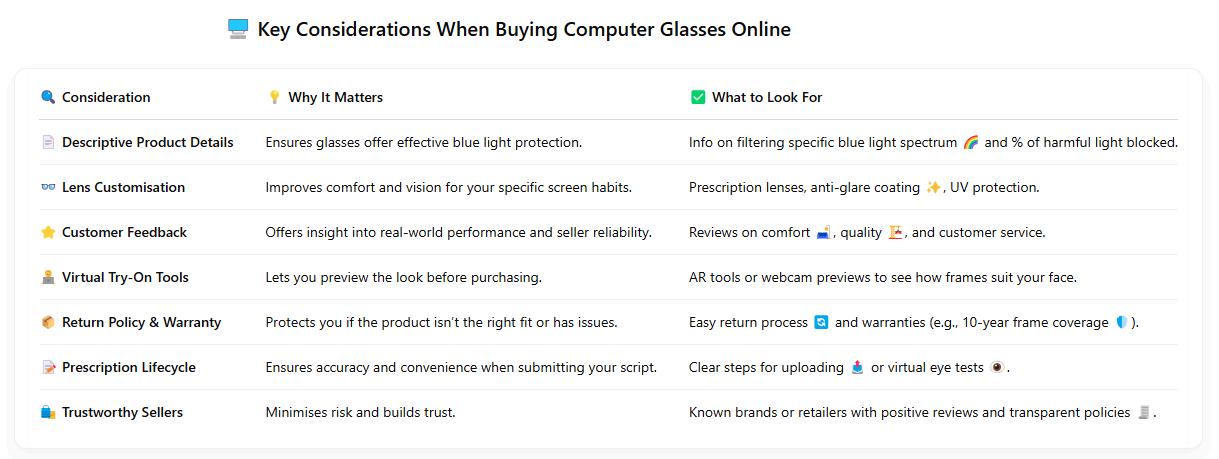This screenshot has height=459, width=1219.
Task: Click the page title about Computer Glasses
Action: coord(524,30)
